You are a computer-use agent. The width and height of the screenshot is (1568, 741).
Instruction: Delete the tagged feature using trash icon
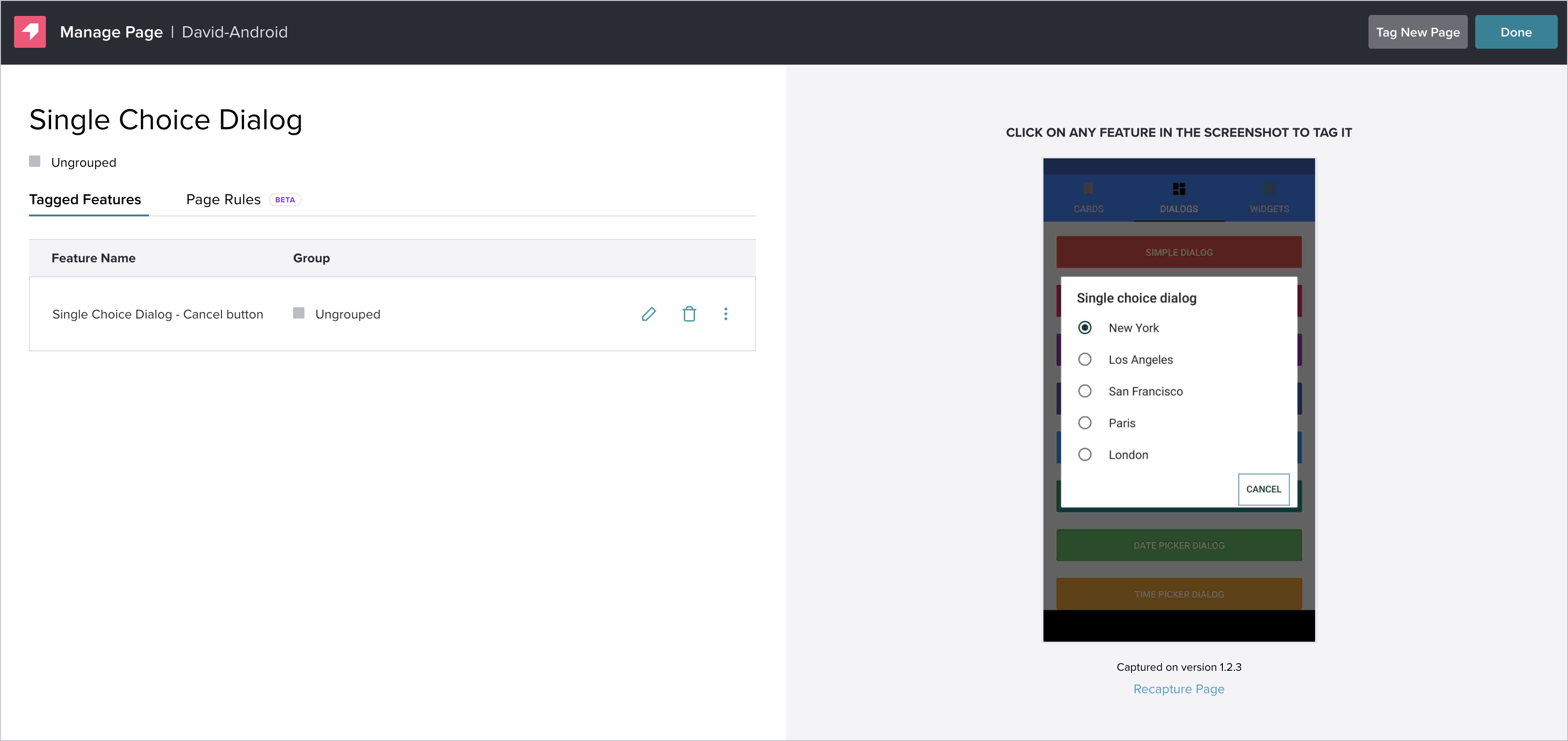coord(689,314)
